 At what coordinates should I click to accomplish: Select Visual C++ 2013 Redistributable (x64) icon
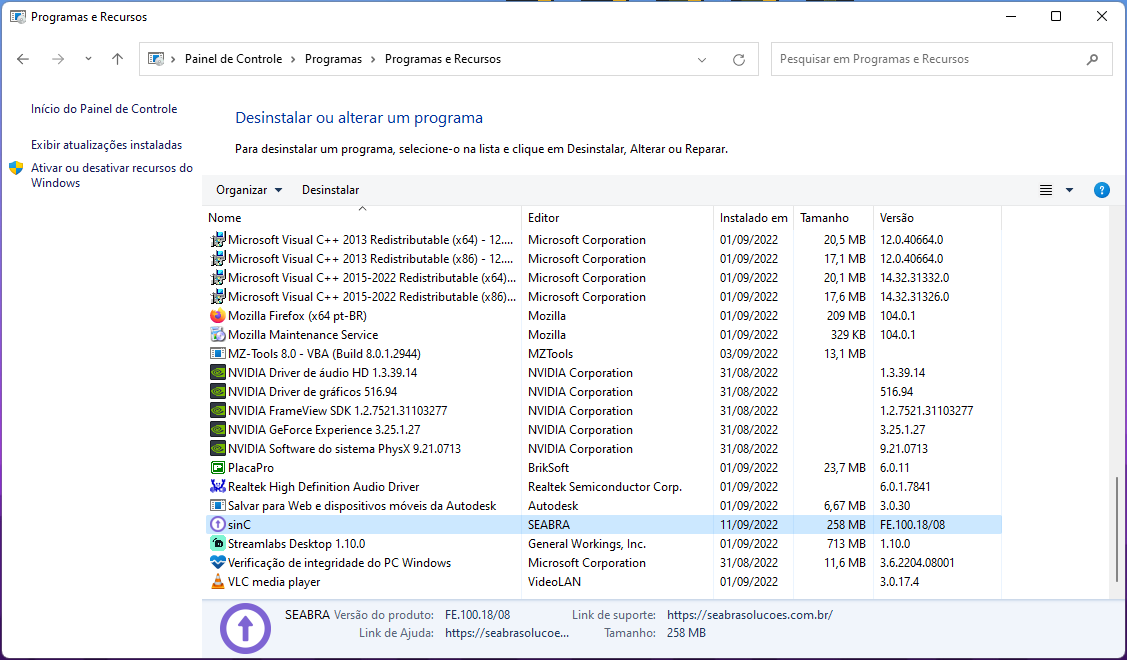[x=218, y=239]
